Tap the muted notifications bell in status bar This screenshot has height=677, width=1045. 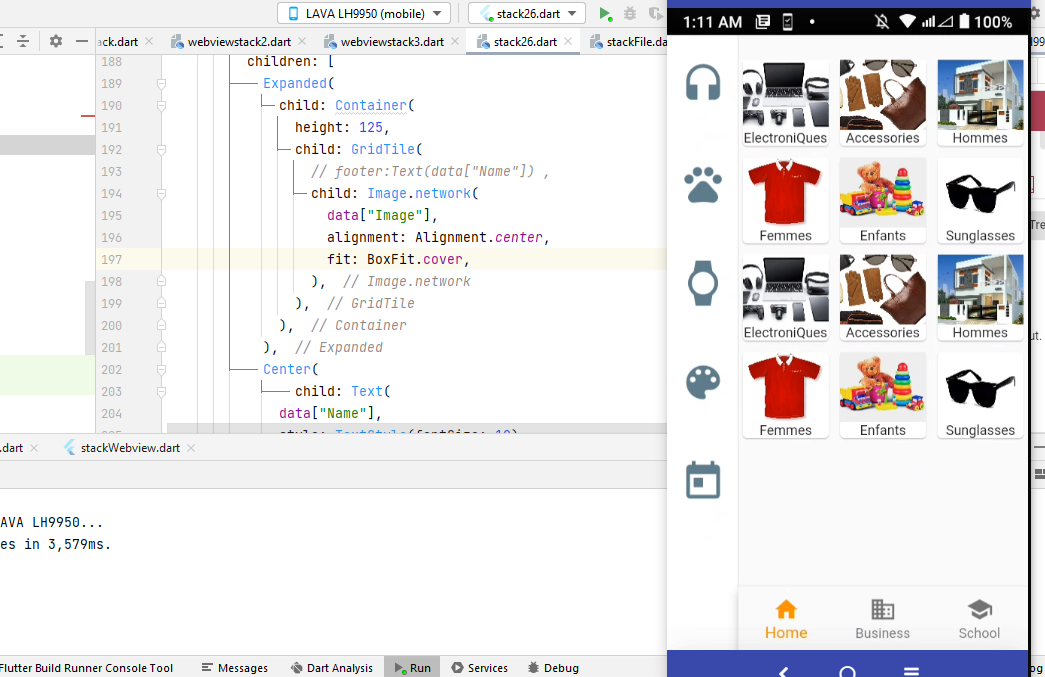click(882, 22)
